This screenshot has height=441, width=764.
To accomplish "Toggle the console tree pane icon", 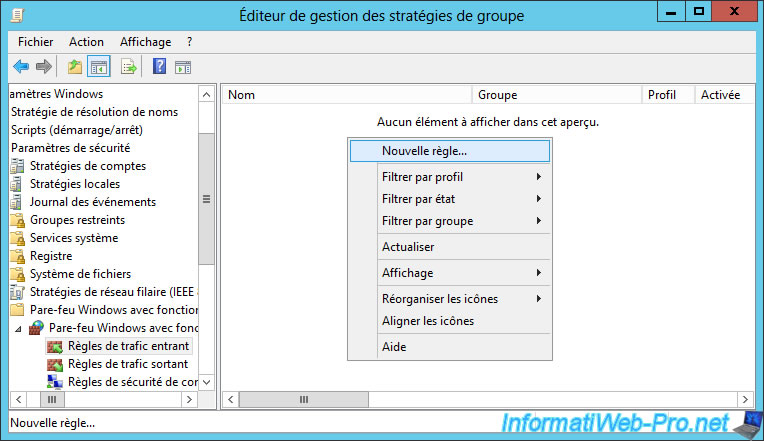I will tap(99, 67).
